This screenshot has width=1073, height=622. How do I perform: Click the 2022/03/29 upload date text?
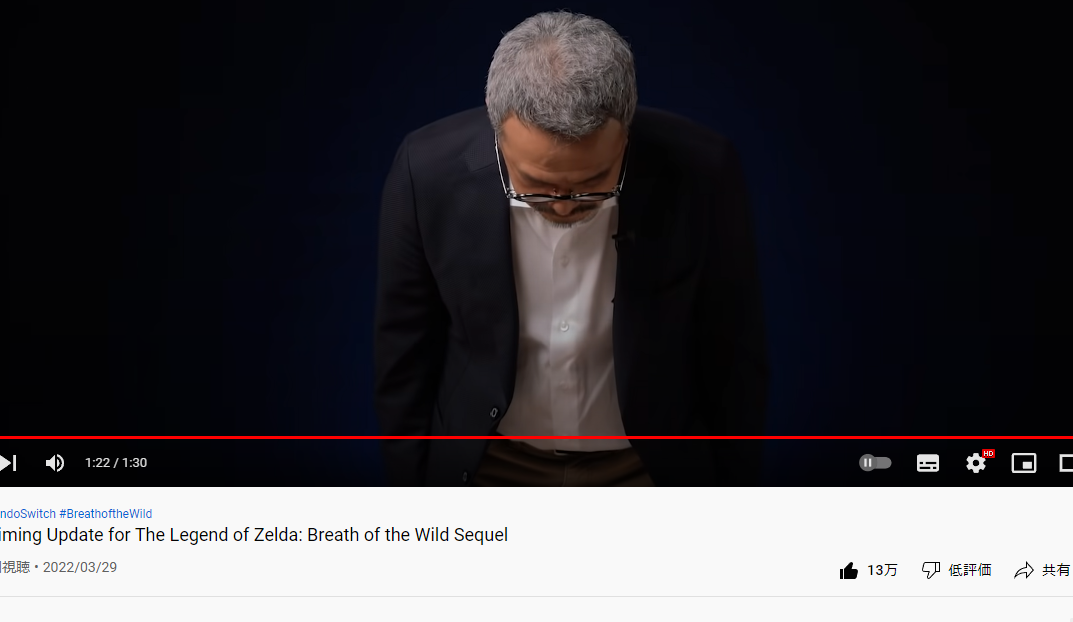click(x=80, y=567)
